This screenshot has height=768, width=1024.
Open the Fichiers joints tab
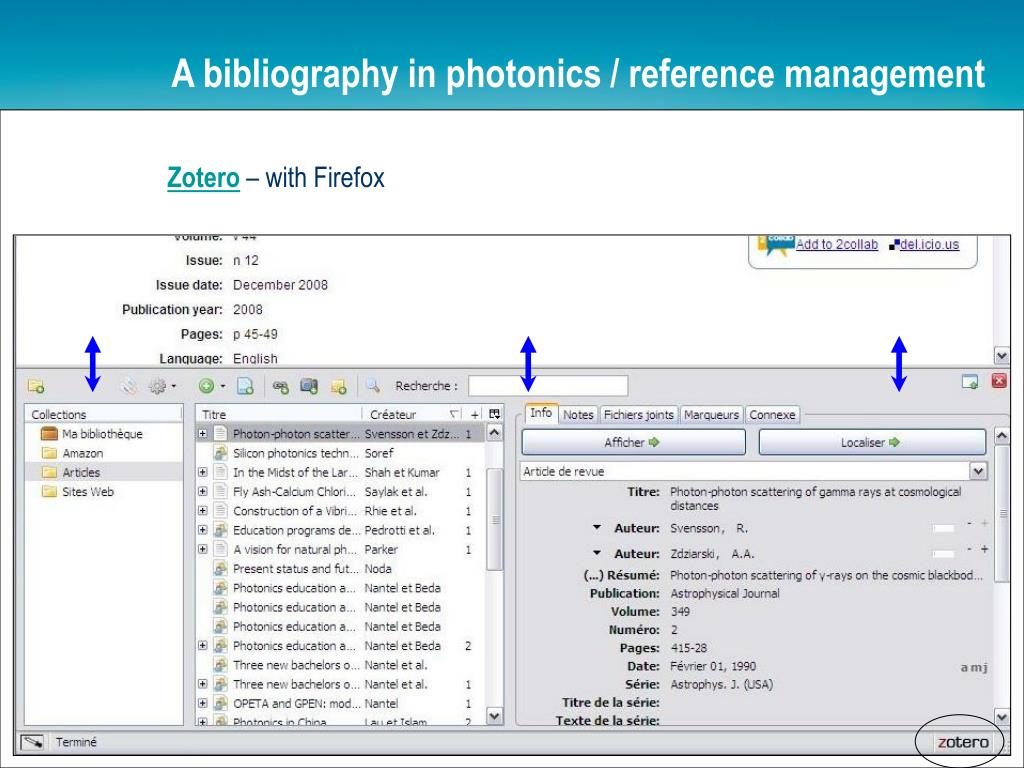638,415
